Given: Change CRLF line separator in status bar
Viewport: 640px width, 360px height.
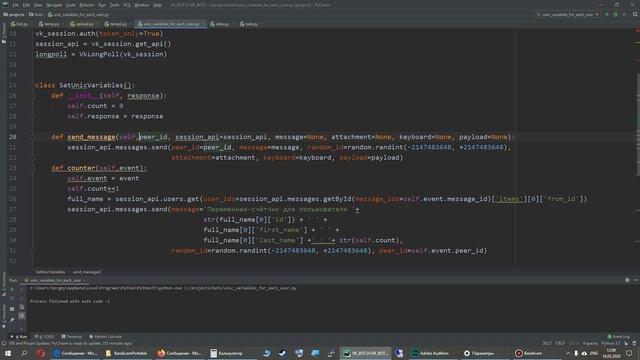Looking at the screenshot, I should 560,343.
